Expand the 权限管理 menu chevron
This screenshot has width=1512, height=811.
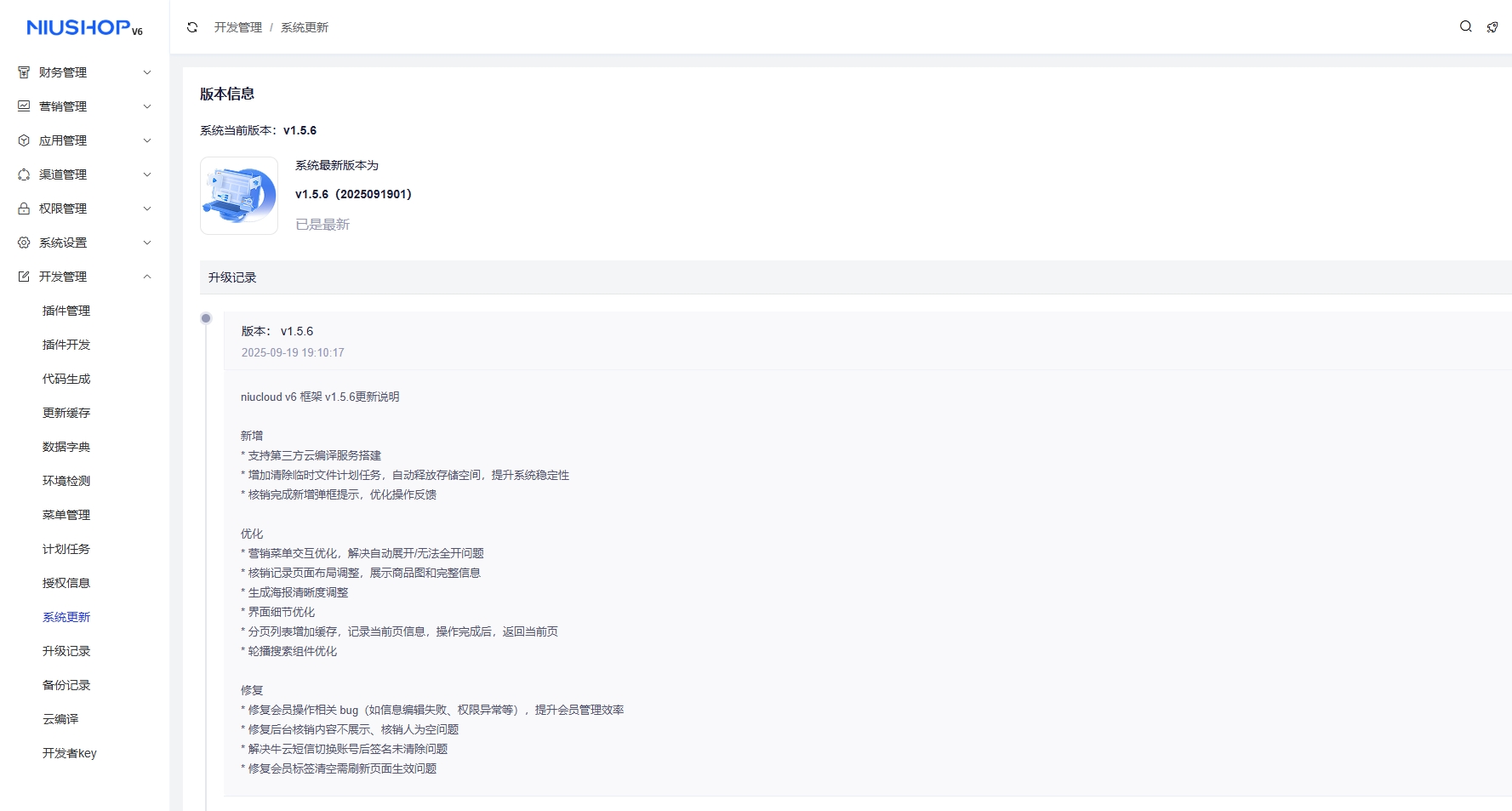tap(147, 208)
